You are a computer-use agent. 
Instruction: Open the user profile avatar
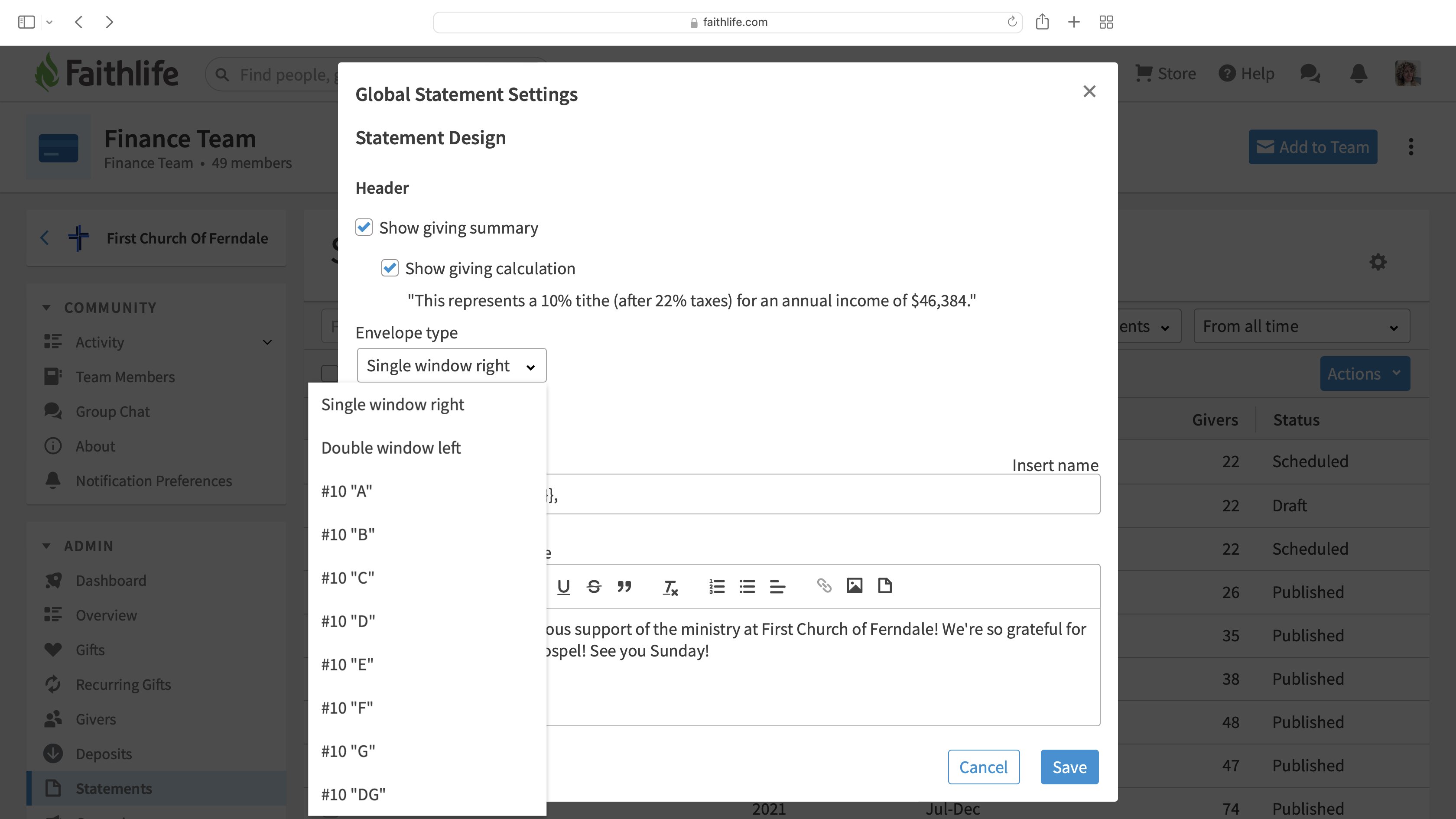(1407, 74)
